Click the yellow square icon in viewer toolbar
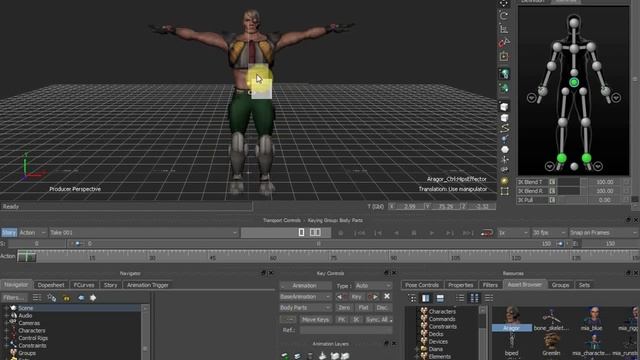This screenshot has width=640, height=360. pyautogui.click(x=504, y=56)
